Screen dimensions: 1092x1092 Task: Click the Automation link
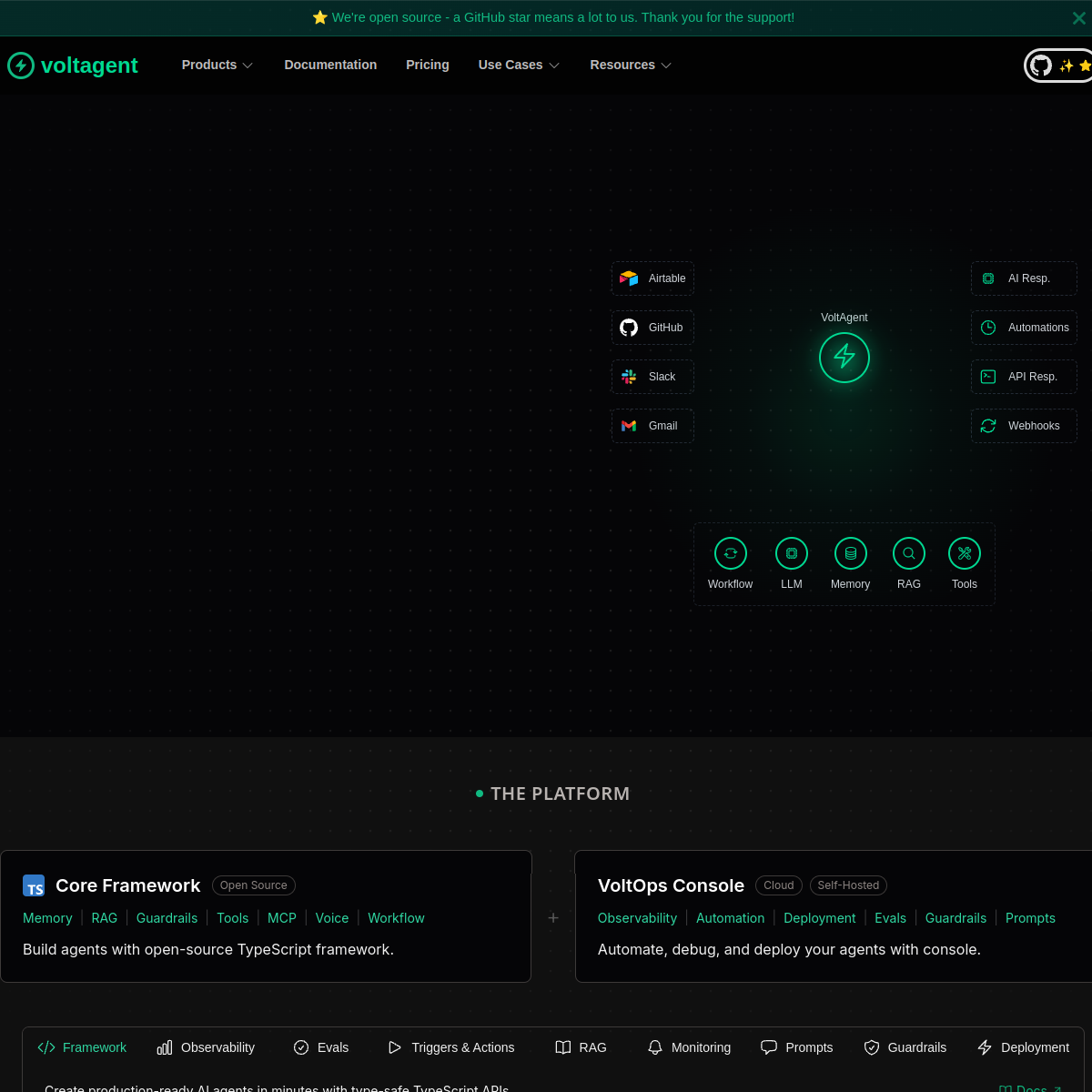tap(730, 918)
